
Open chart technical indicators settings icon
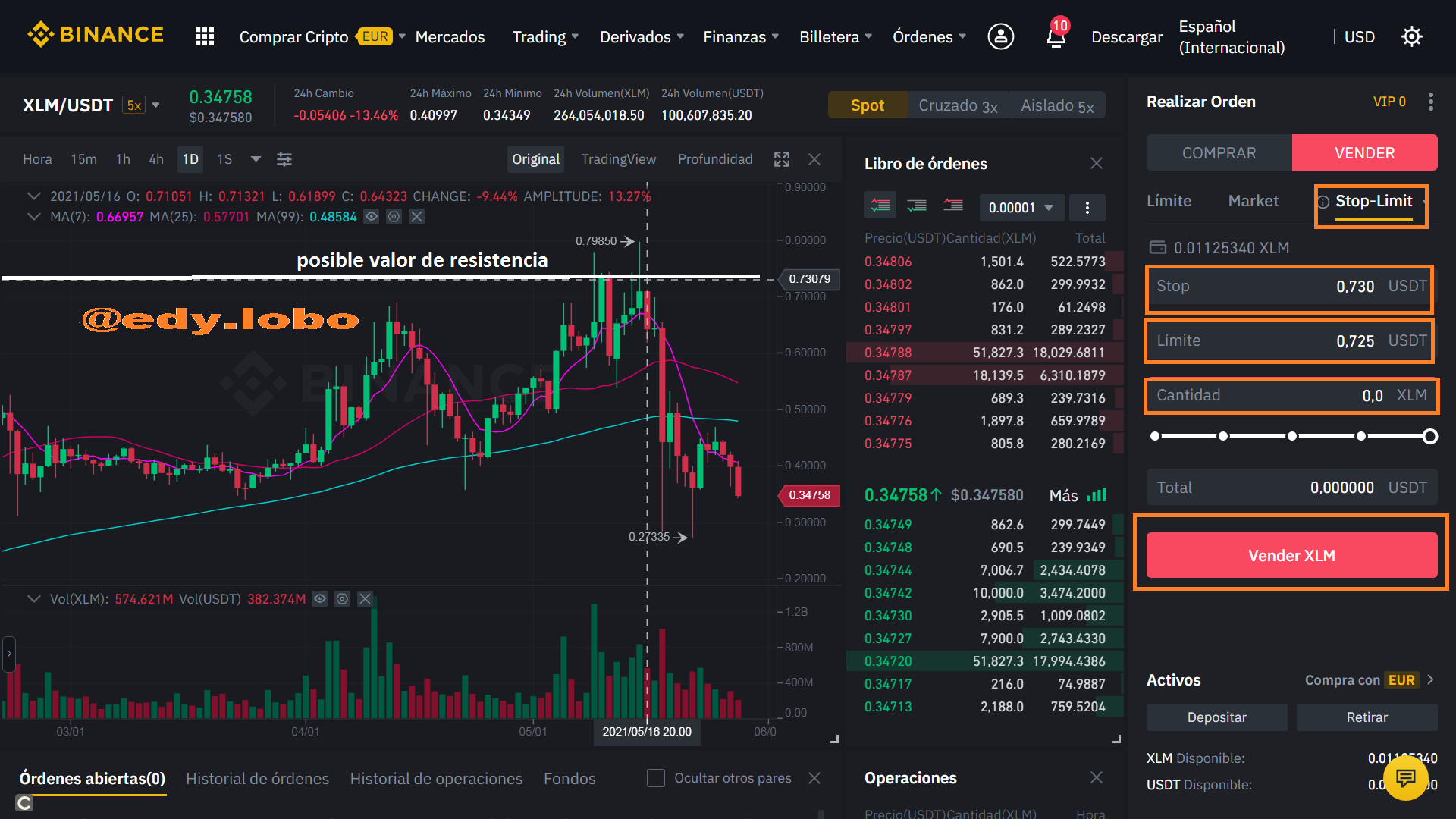[284, 159]
